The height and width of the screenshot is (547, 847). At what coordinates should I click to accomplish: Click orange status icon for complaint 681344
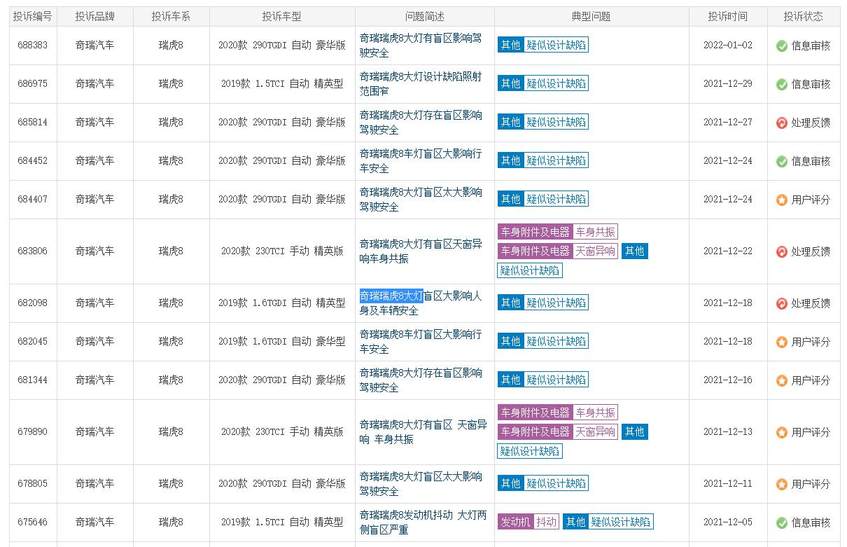click(x=782, y=380)
